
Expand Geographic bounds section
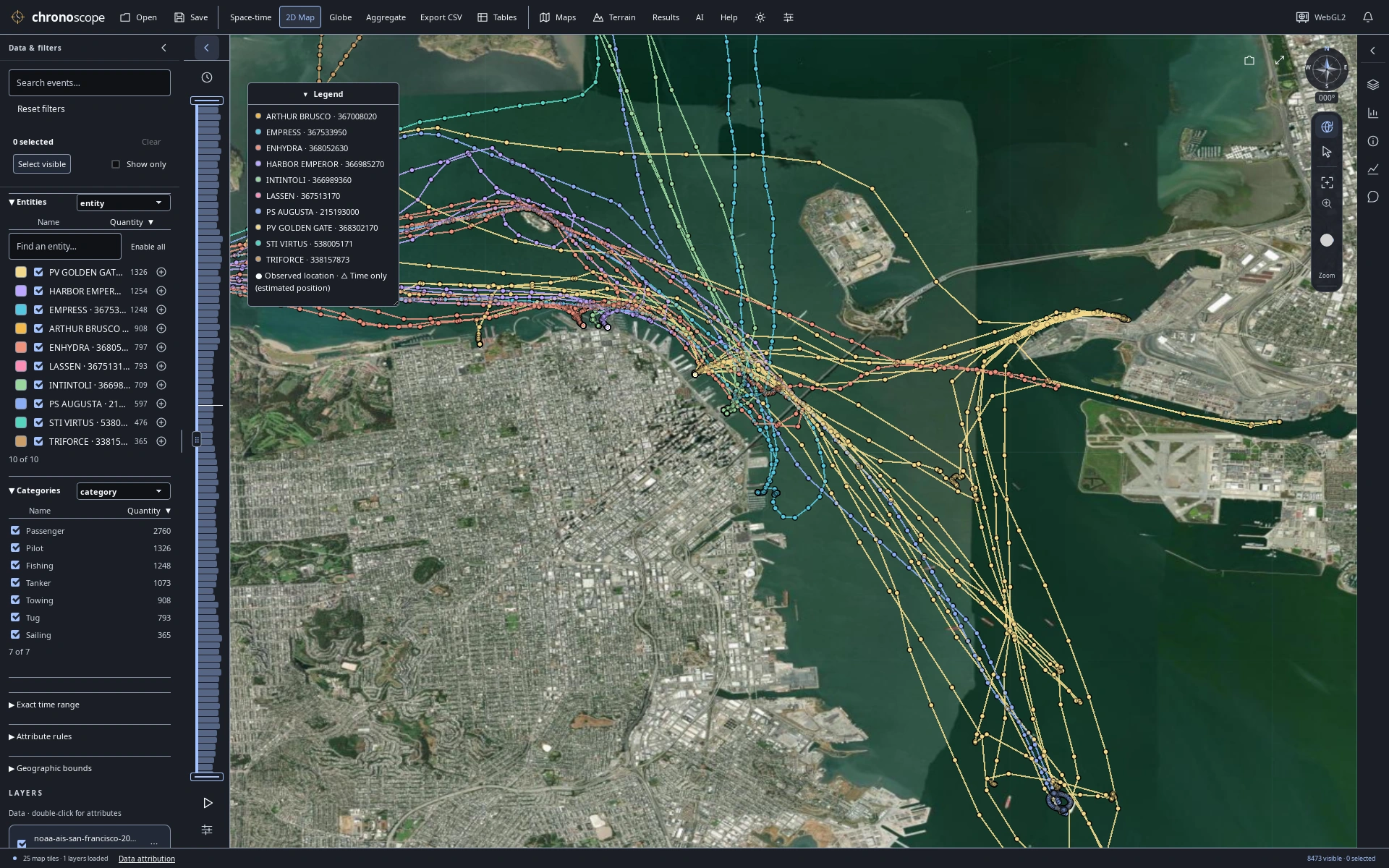(51, 768)
